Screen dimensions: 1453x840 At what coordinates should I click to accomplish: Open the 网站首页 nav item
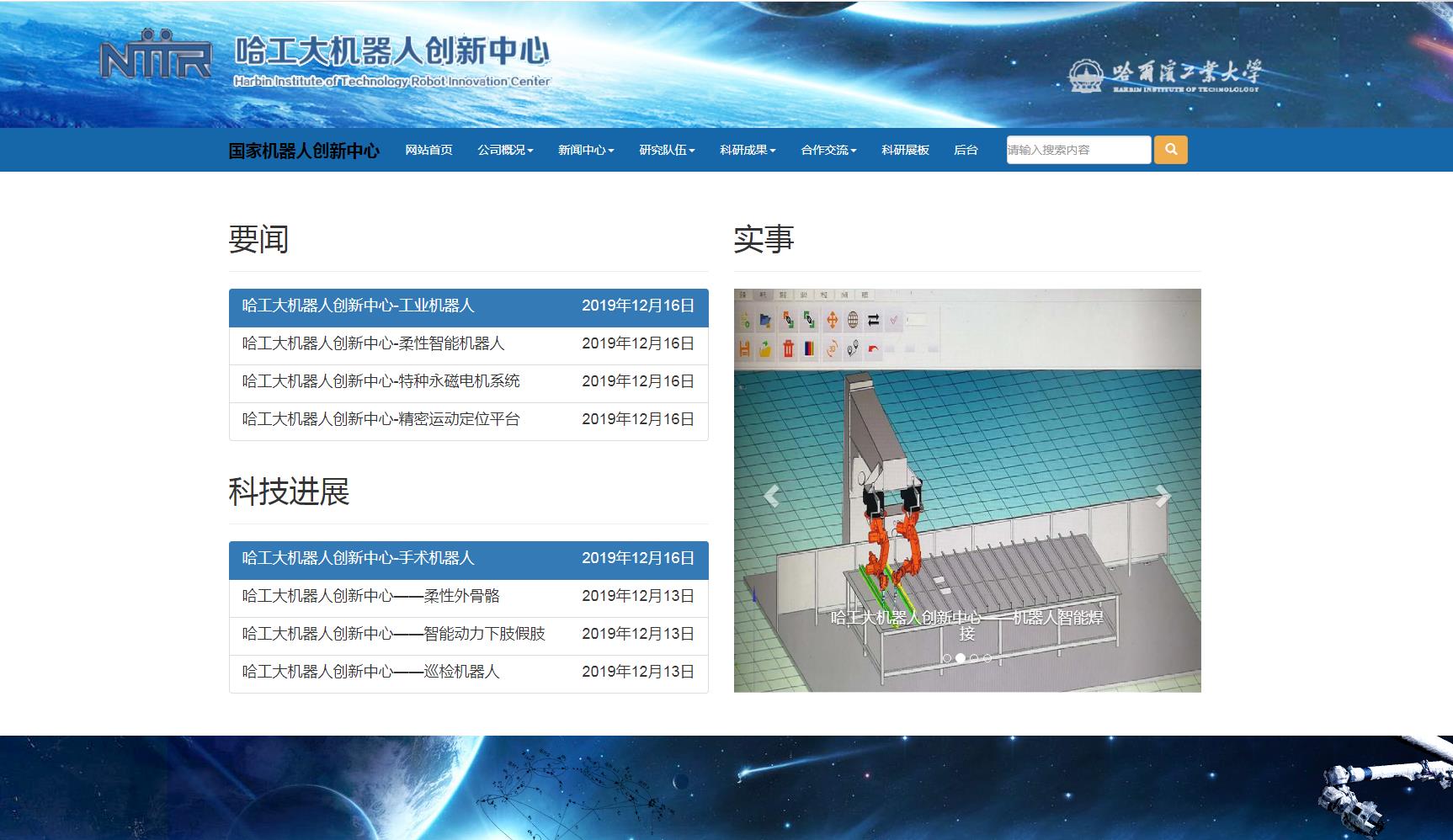428,150
